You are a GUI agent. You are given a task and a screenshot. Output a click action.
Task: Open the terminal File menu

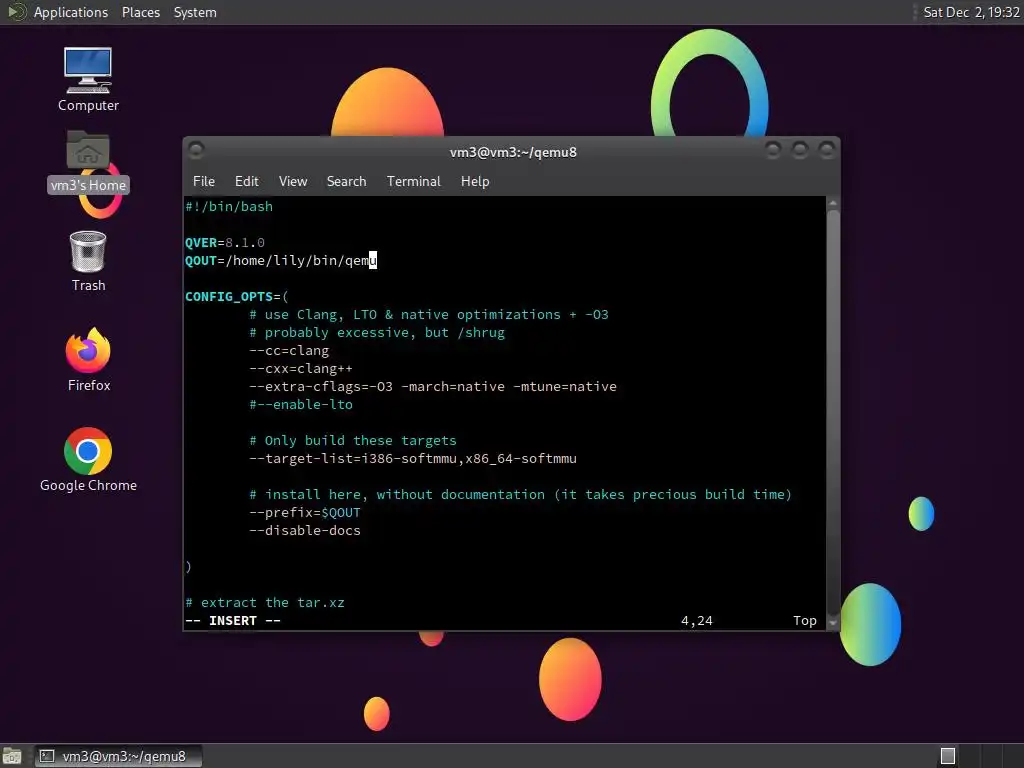204,182
